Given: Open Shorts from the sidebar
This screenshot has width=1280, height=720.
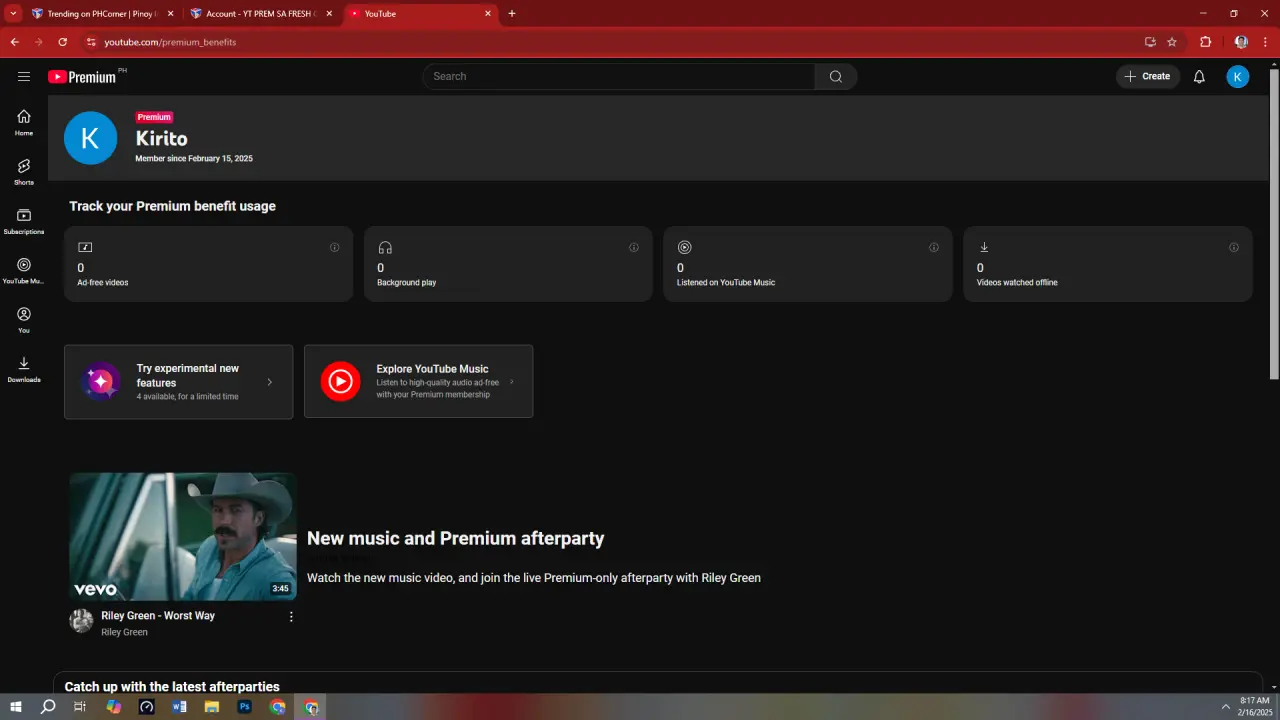Looking at the screenshot, I should [24, 172].
